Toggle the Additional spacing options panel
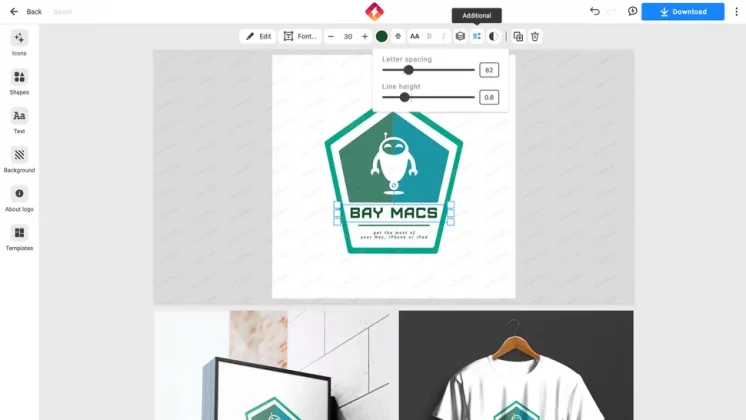Screen dimensions: 746x420 click(x=477, y=36)
